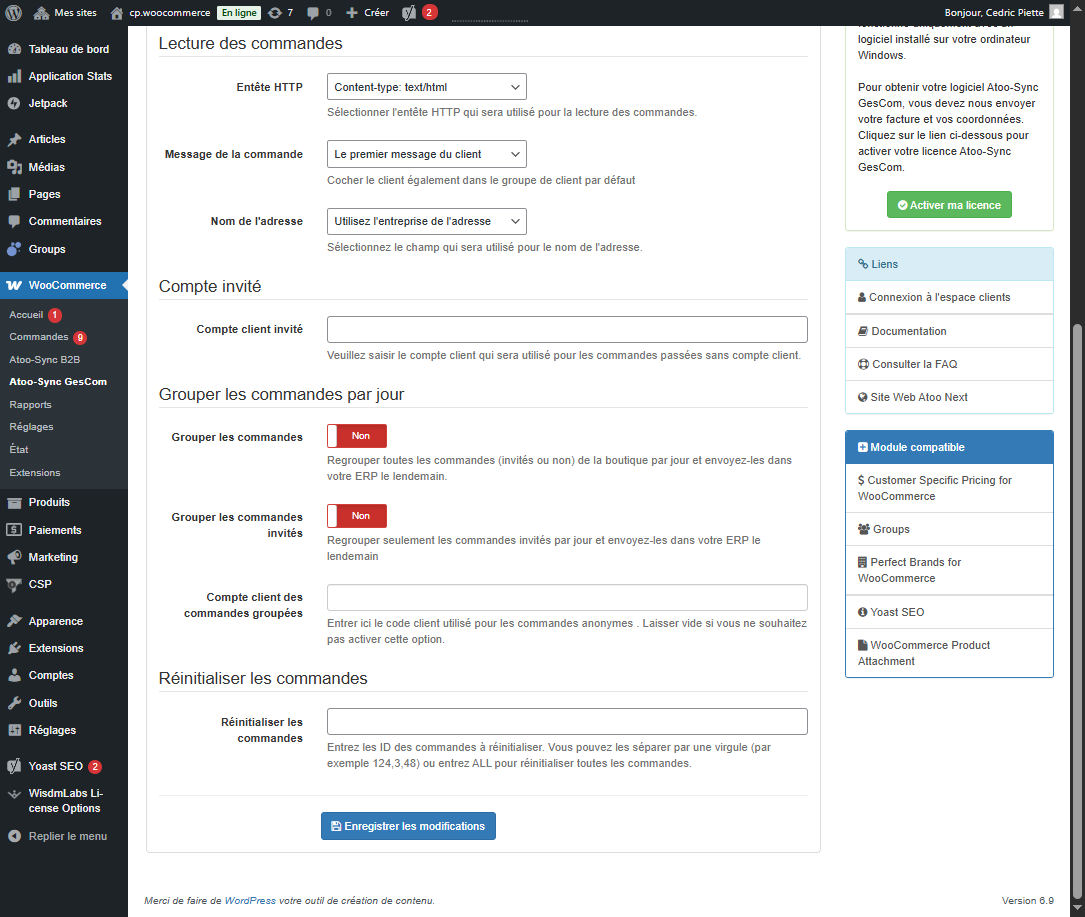Click the Comptes user icon

[14, 675]
